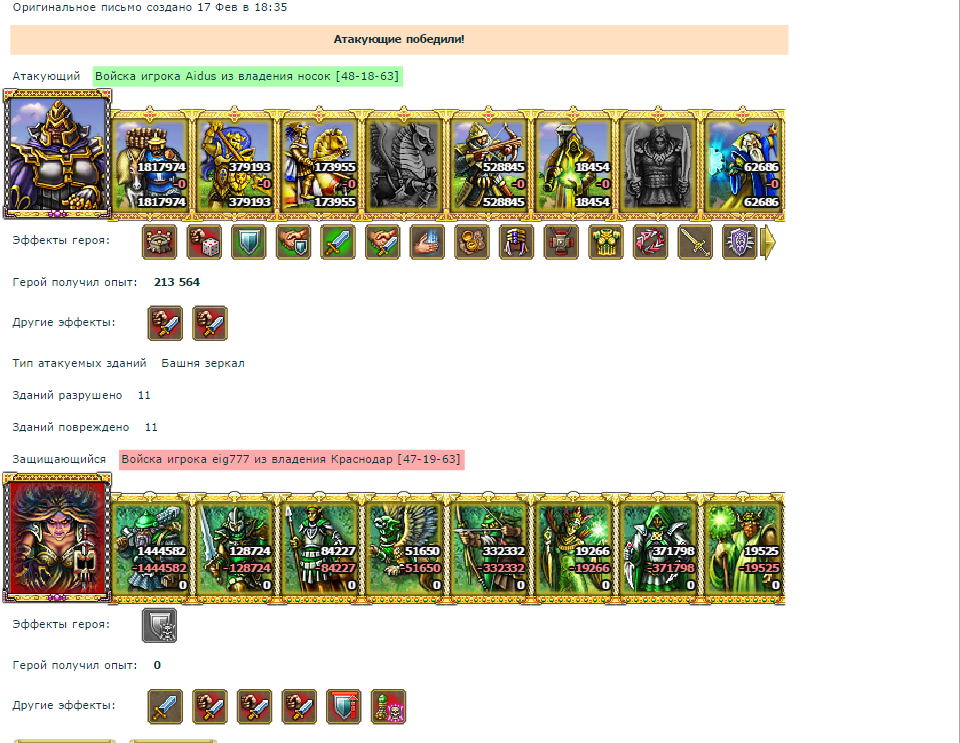The width and height of the screenshot is (960, 743).
Task: Click the purple spiked shield artifact icon
Action: 740,242
